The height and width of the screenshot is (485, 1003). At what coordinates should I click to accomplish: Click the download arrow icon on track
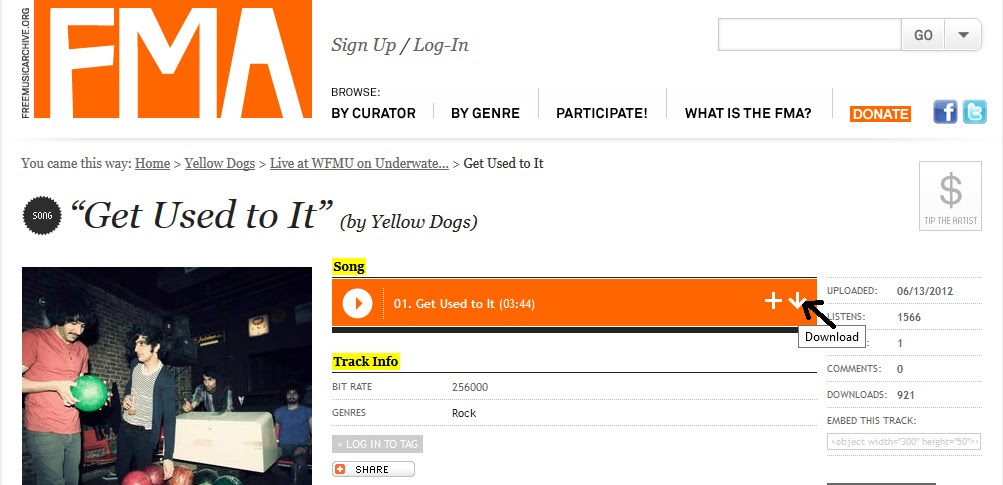[x=796, y=300]
